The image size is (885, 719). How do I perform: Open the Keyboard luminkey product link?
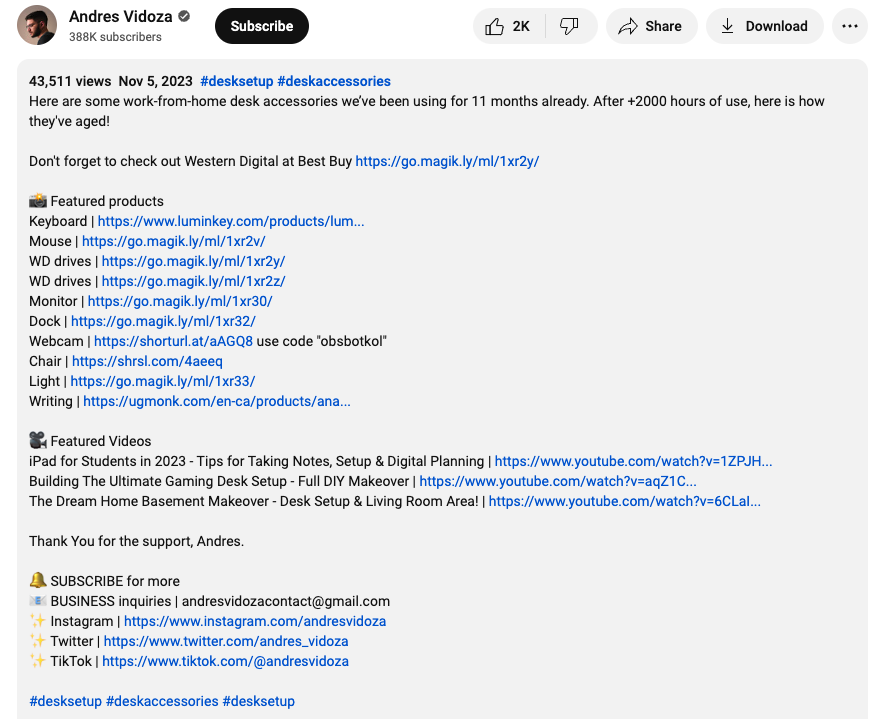231,221
